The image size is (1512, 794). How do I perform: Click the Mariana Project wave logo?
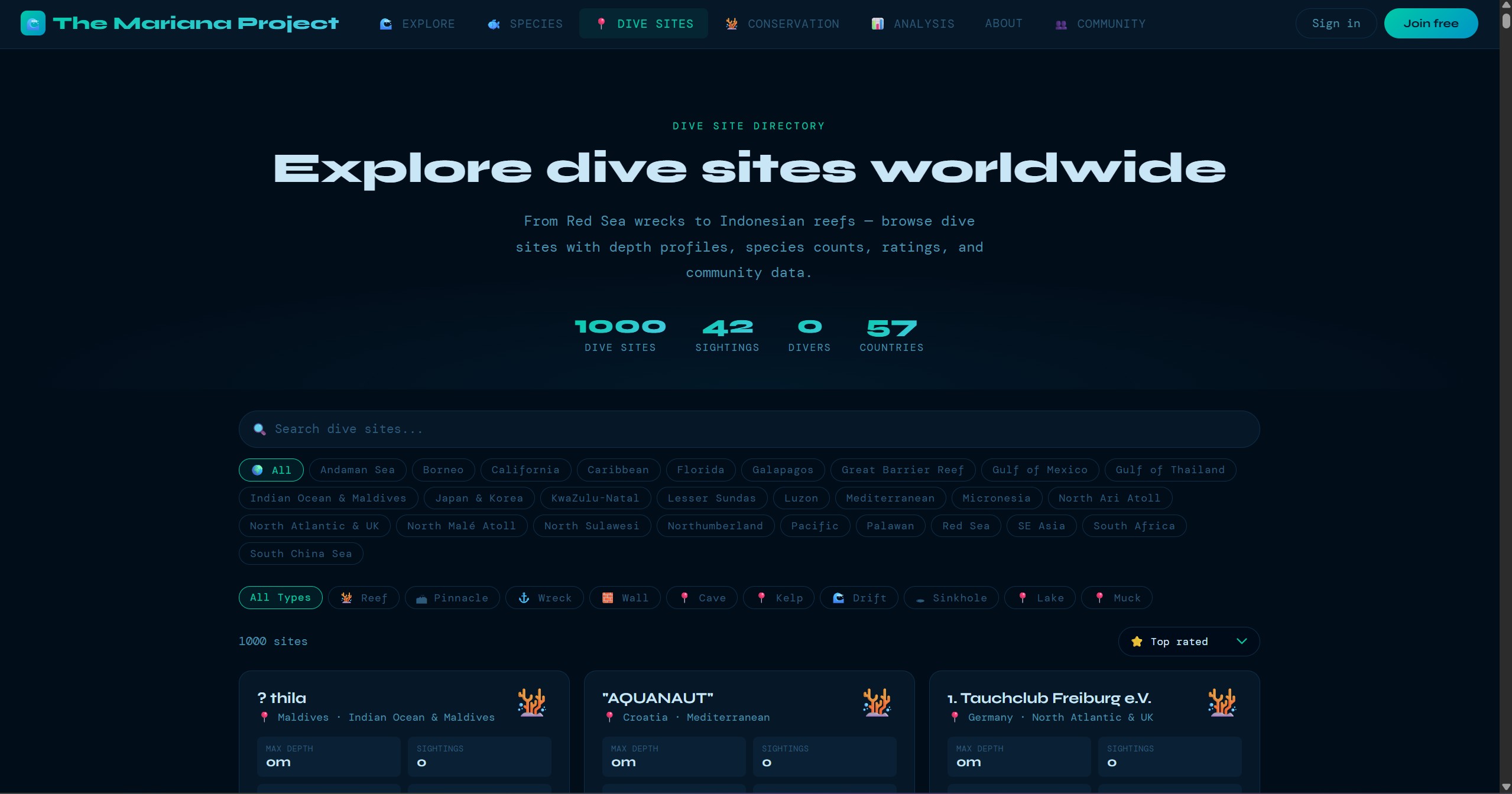coord(33,23)
